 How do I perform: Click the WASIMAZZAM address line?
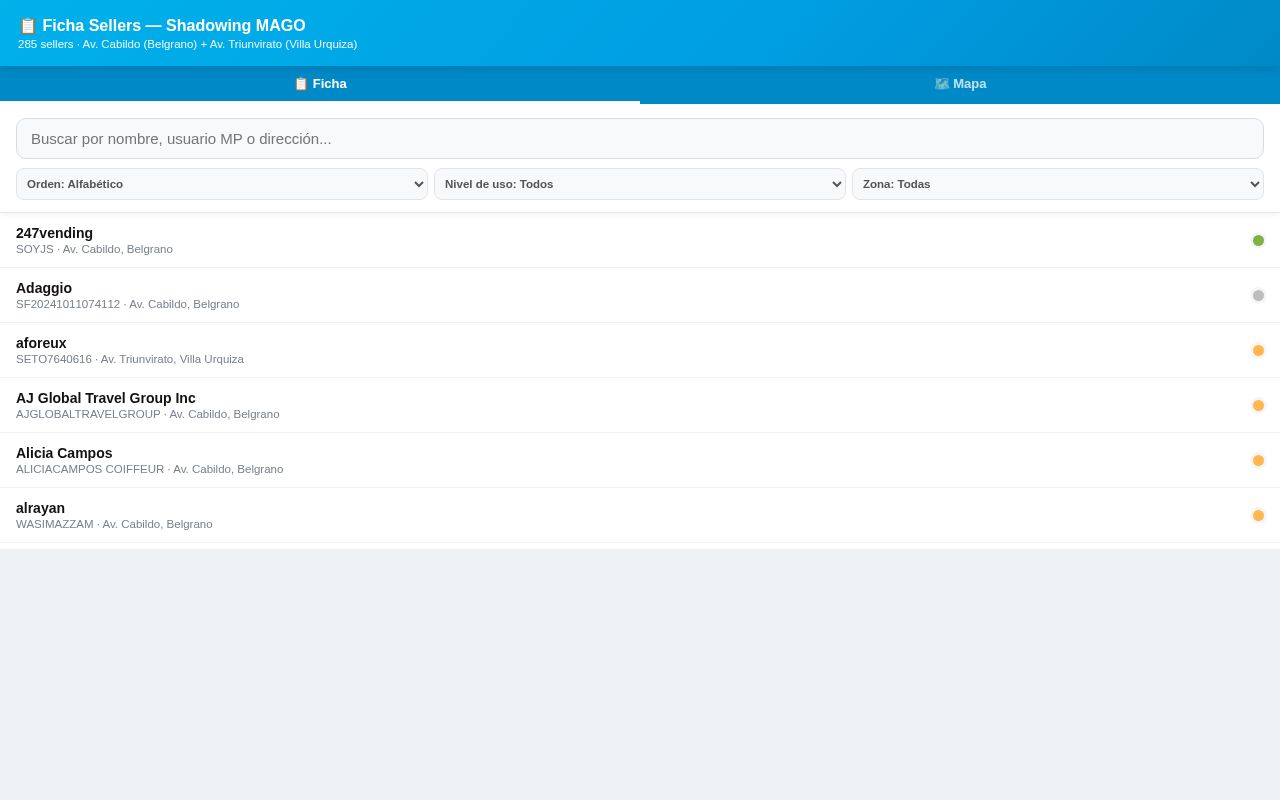point(114,524)
